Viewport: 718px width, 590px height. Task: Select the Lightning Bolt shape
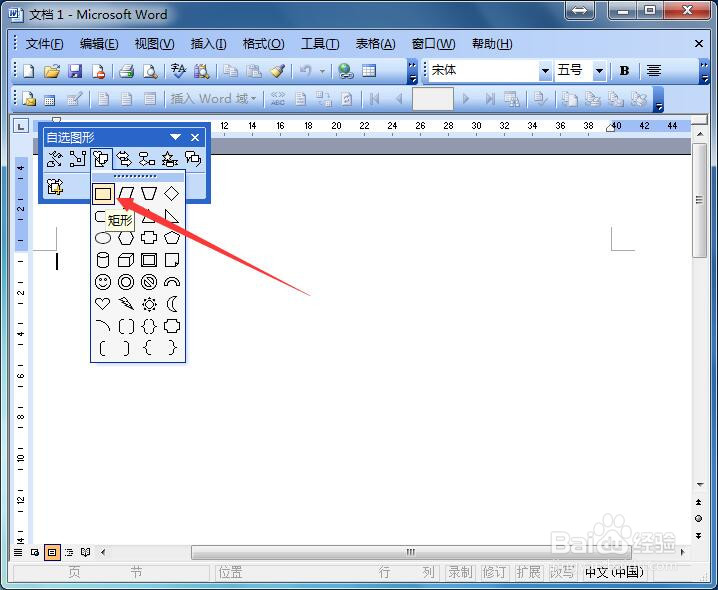(126, 304)
